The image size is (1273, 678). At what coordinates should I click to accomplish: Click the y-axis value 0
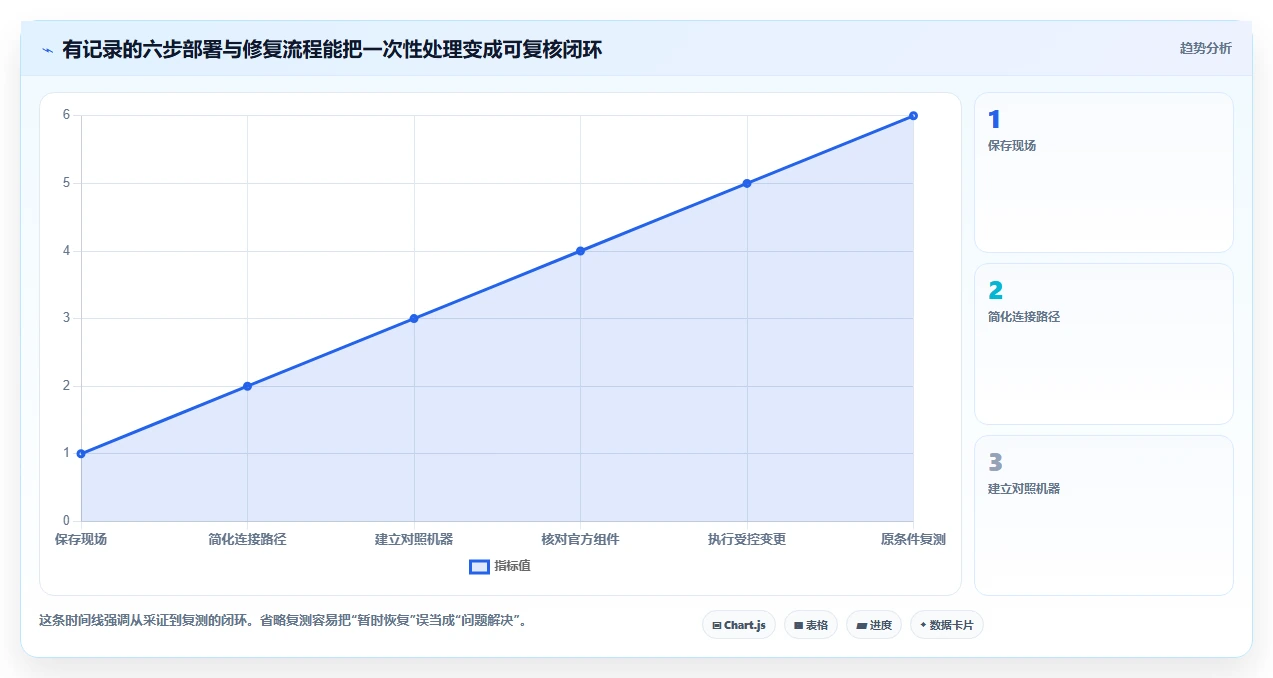66,521
